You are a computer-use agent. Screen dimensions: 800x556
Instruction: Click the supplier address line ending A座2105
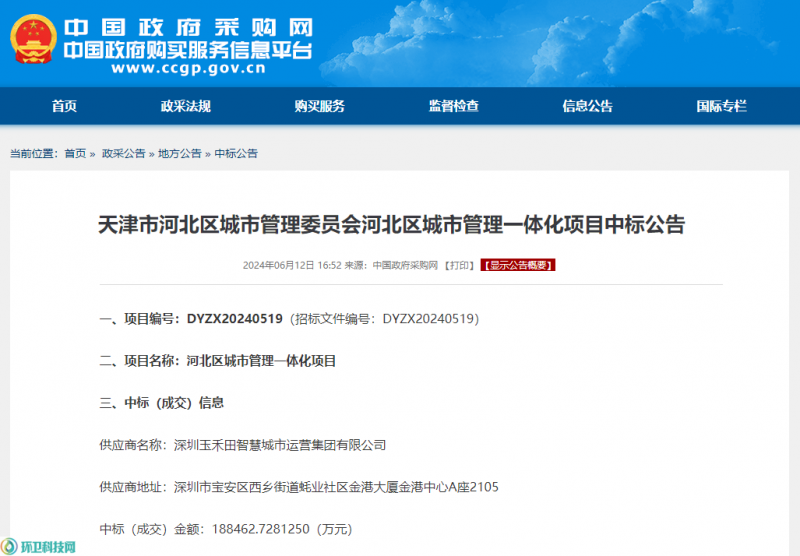tap(299, 487)
